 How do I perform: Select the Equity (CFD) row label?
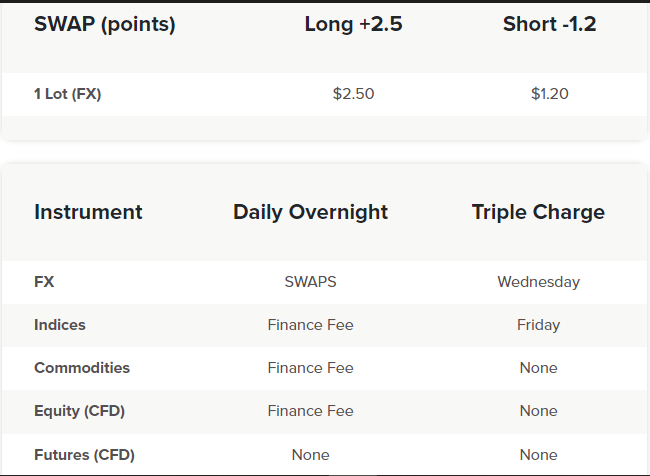pyautogui.click(x=79, y=411)
